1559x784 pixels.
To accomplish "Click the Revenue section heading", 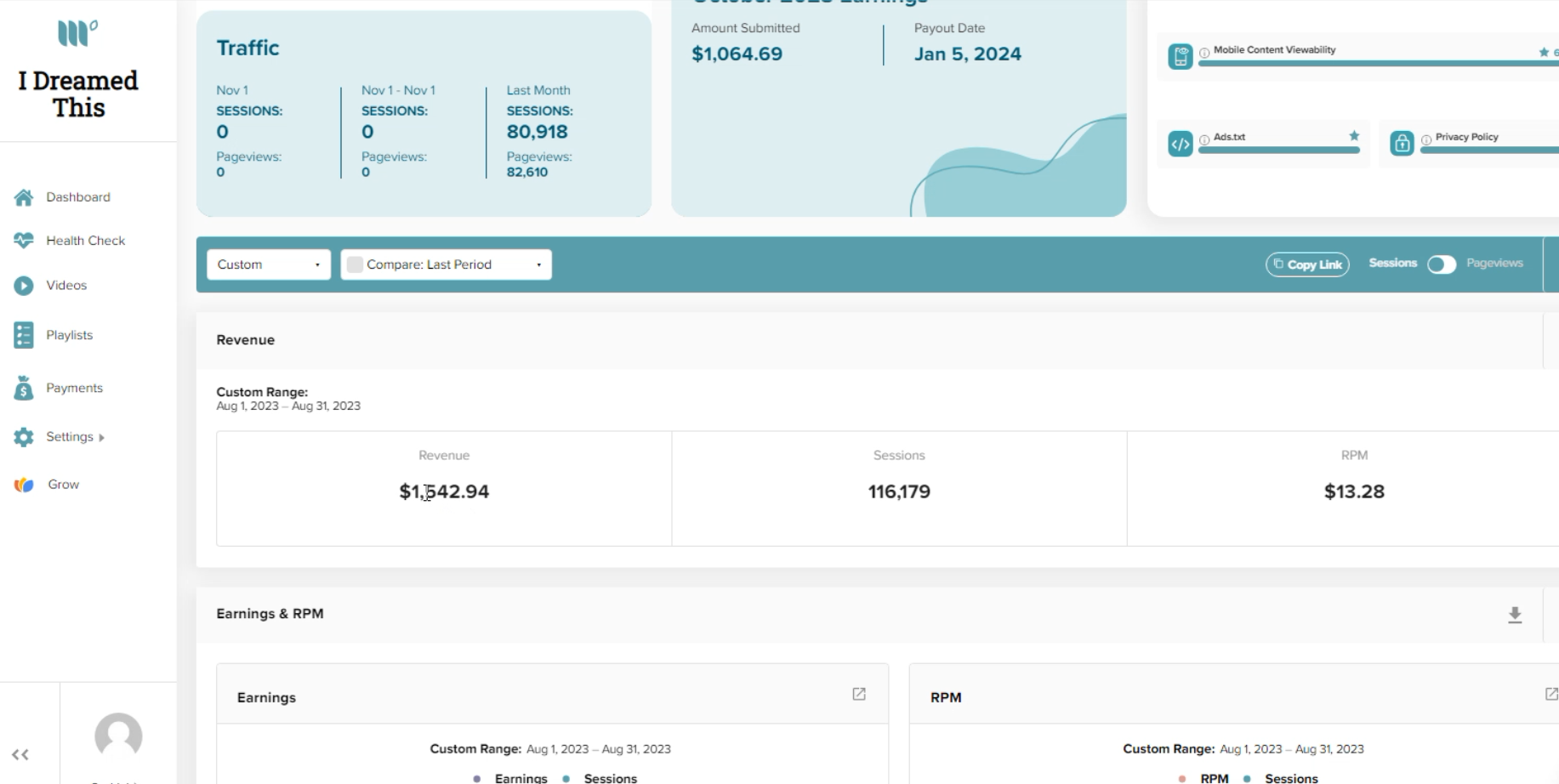I will 245,340.
